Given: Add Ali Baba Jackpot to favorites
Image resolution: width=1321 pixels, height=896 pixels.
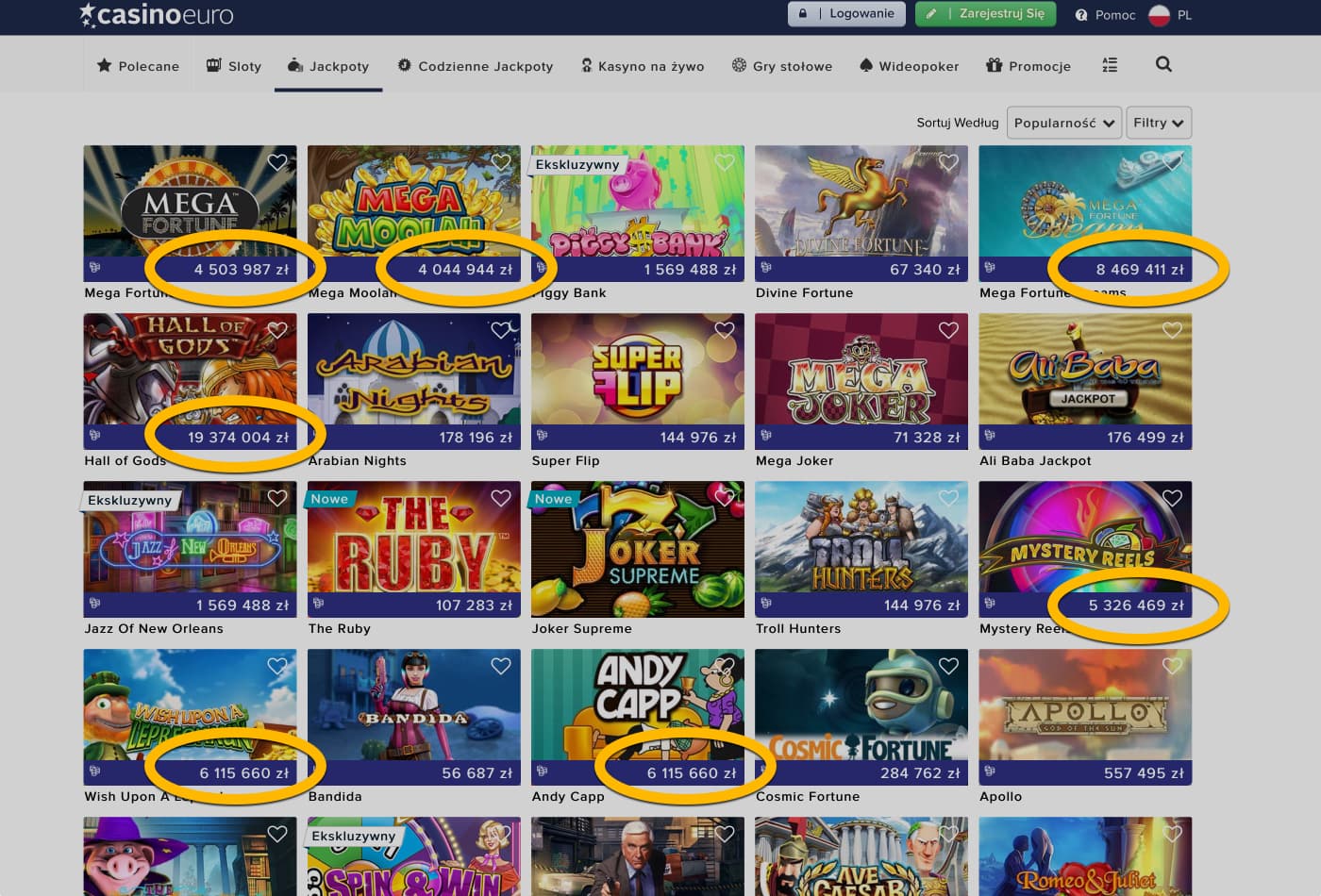Looking at the screenshot, I should tap(1172, 330).
